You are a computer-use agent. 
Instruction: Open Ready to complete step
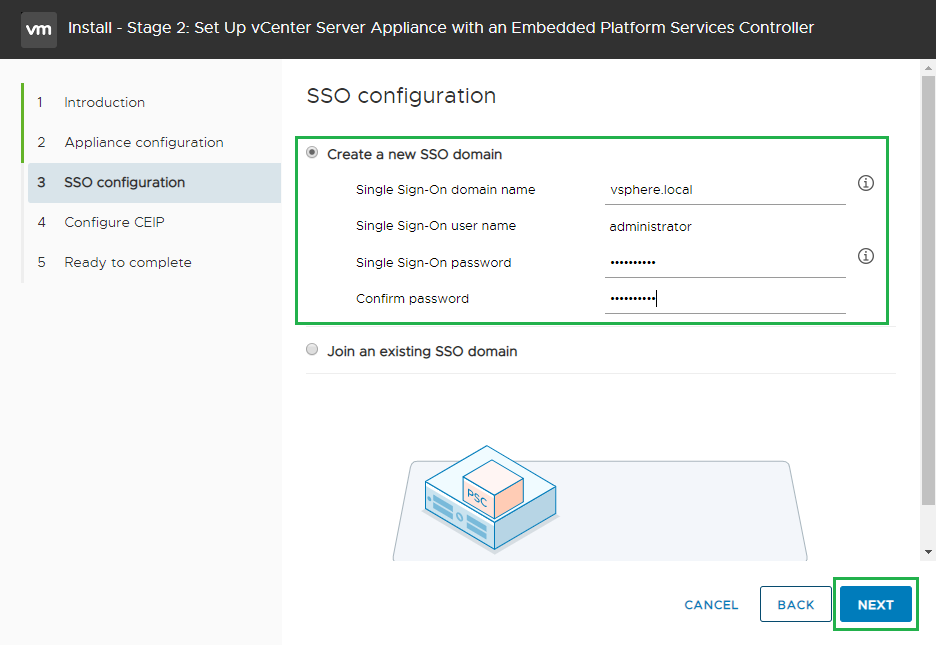pyautogui.click(x=127, y=262)
